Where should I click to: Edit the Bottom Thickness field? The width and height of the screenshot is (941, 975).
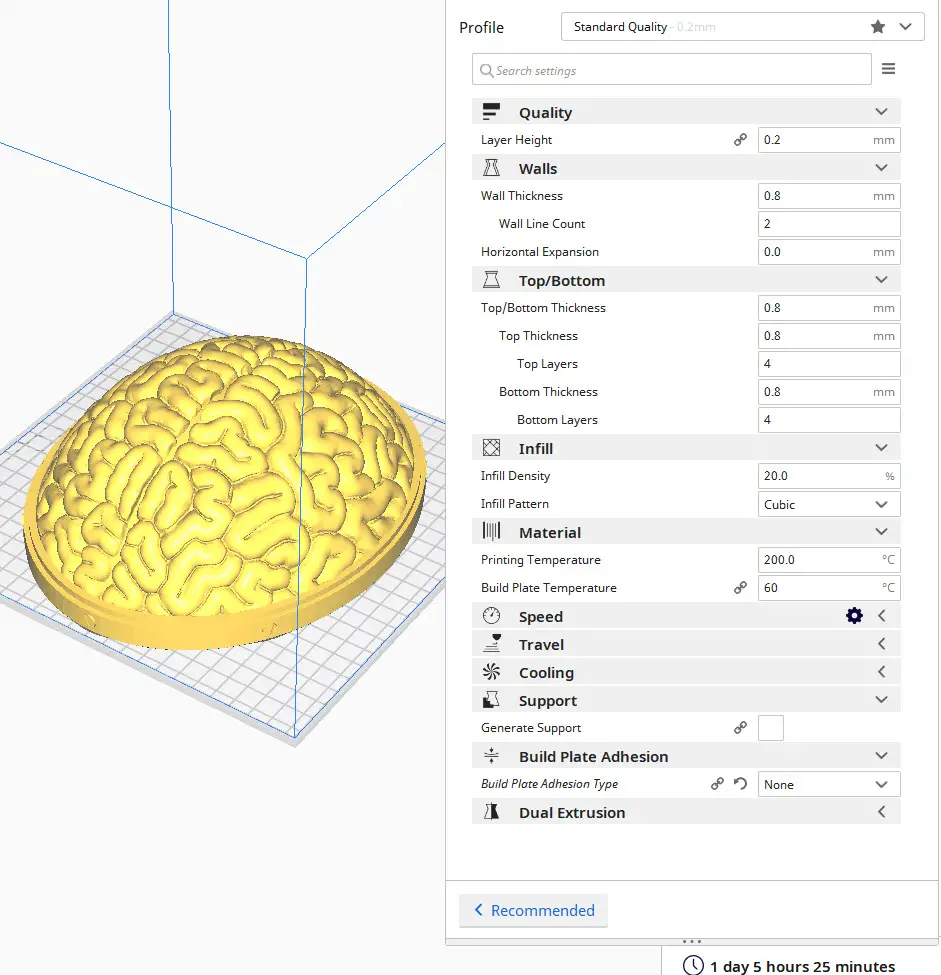[x=829, y=392]
